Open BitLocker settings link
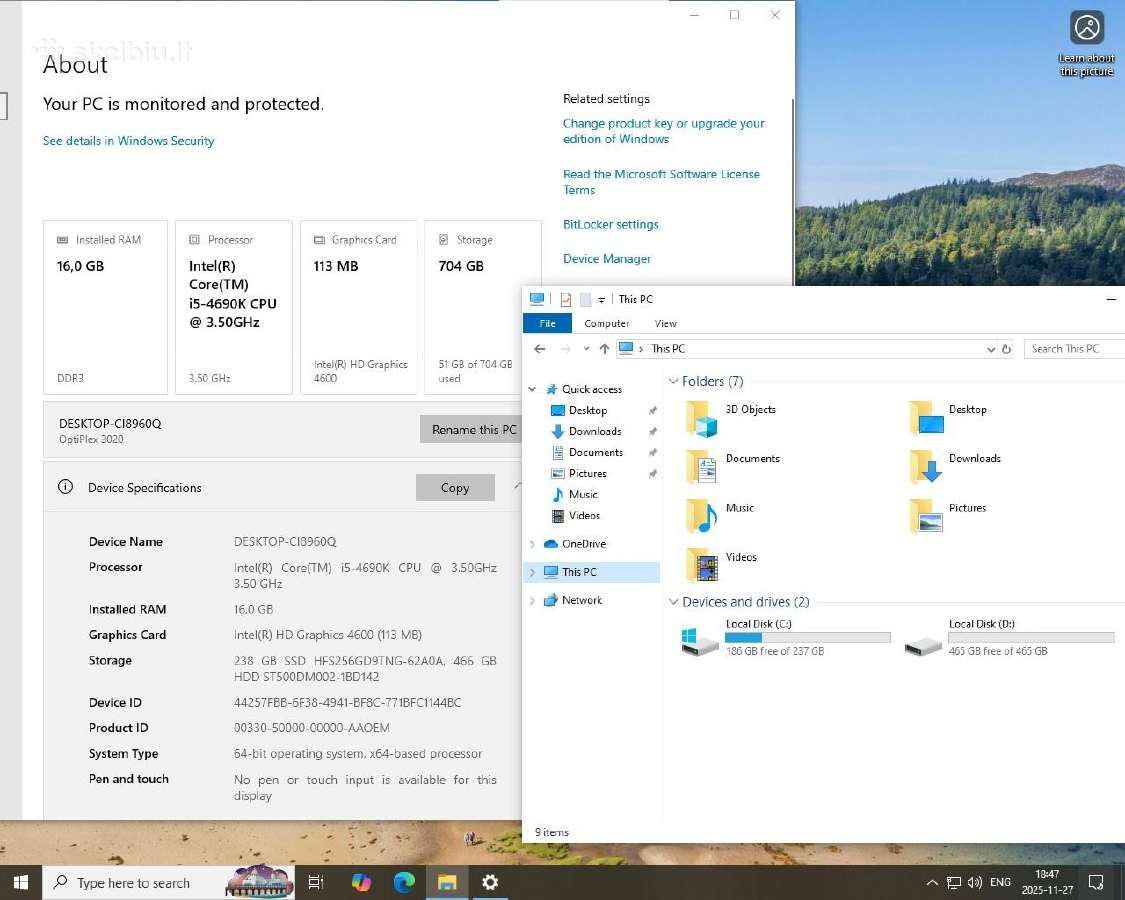 coord(611,224)
